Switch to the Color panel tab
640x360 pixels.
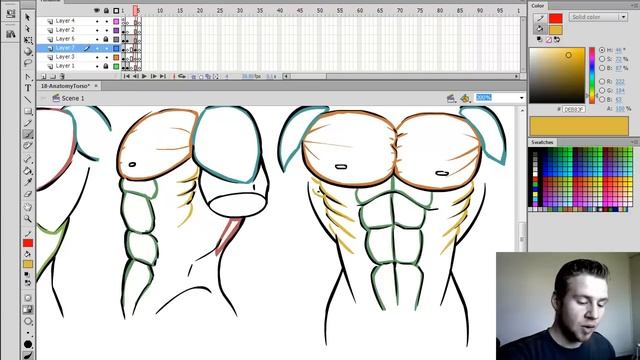[x=538, y=6]
